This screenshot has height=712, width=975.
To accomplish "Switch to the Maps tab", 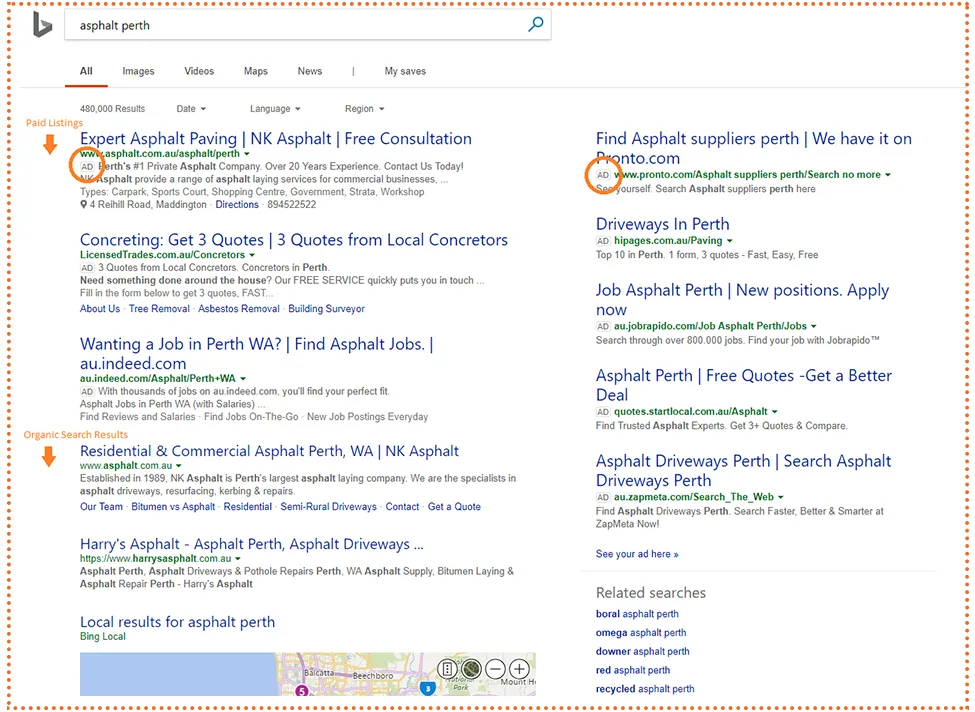I will pyautogui.click(x=256, y=71).
